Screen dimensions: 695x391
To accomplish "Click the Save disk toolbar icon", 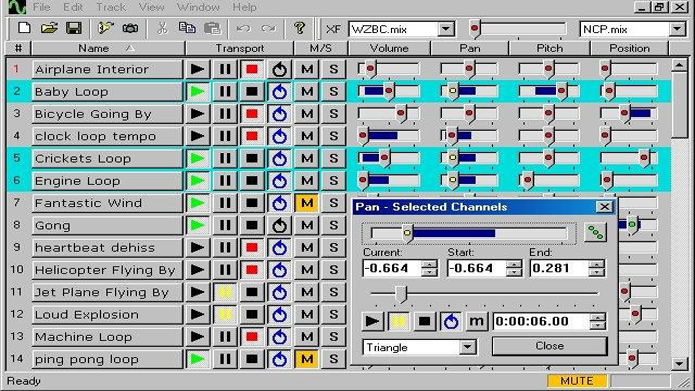I will point(74,28).
